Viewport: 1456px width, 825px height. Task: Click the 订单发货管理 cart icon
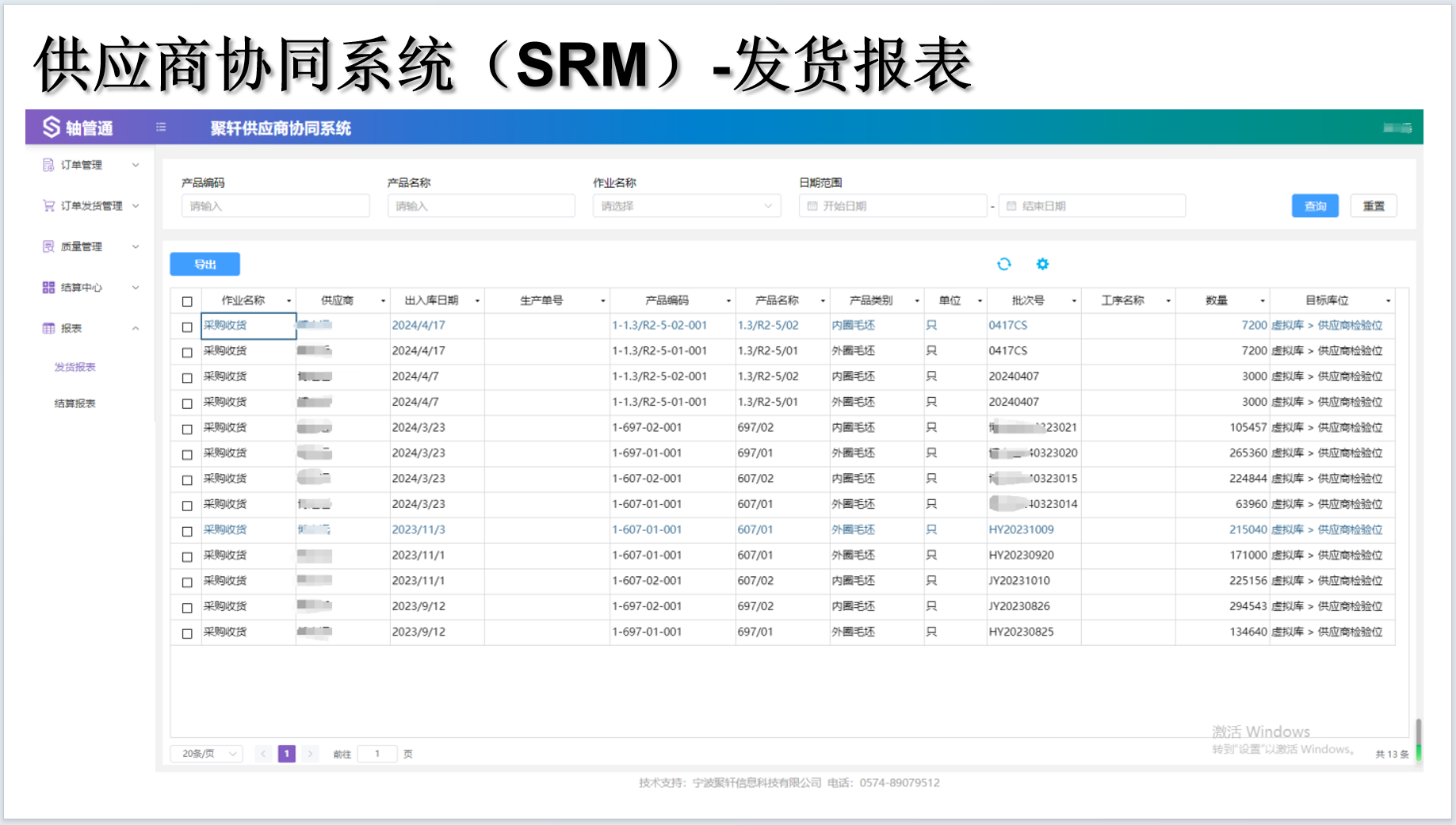coord(48,206)
